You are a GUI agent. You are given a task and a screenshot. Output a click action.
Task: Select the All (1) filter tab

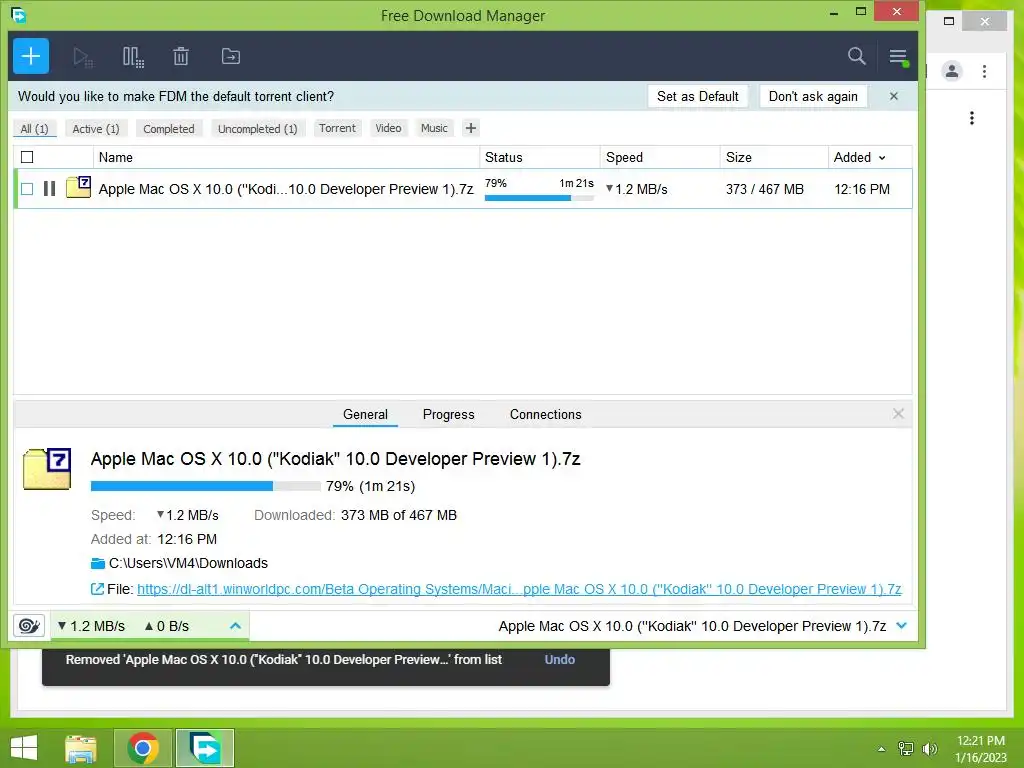point(35,129)
